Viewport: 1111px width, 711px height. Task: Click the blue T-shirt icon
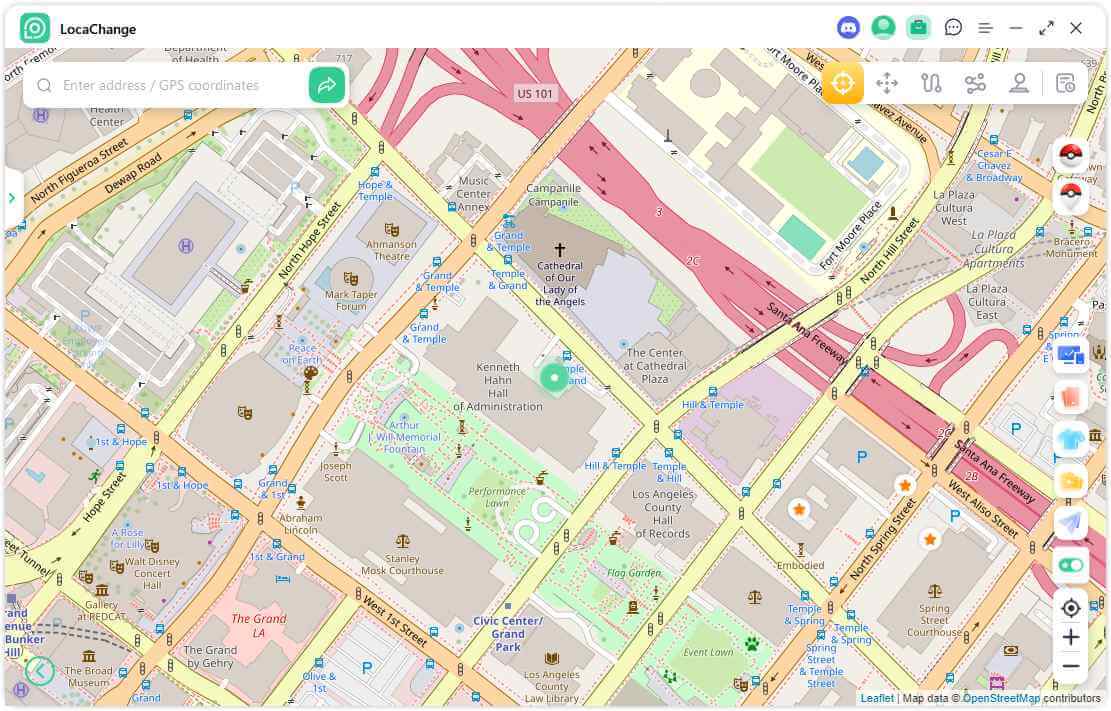1071,440
